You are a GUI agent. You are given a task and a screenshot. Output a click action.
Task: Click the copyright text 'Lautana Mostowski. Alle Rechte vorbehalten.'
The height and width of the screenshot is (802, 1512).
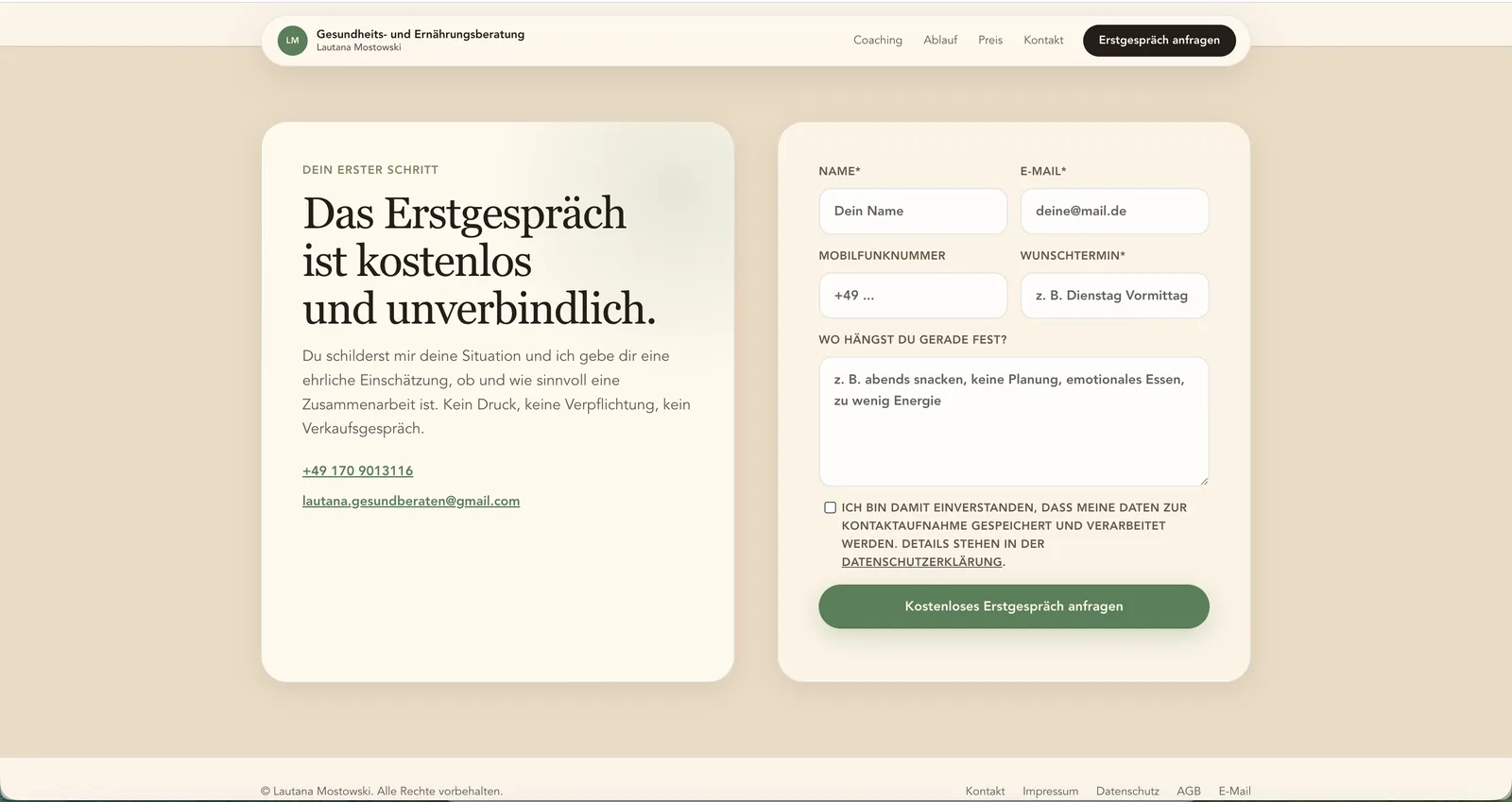[387, 792]
